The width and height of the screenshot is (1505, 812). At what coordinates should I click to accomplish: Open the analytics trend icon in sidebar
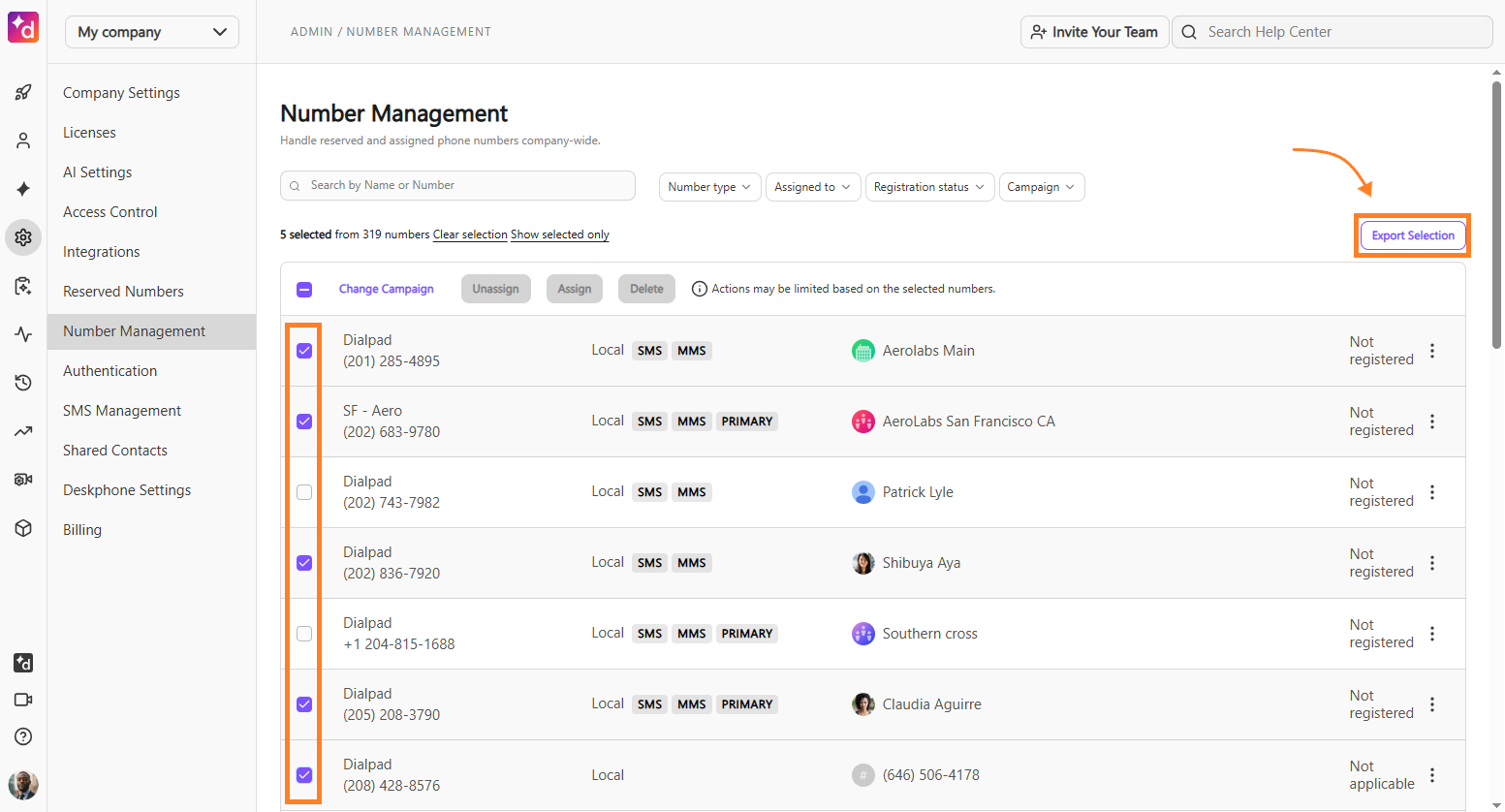(x=23, y=431)
